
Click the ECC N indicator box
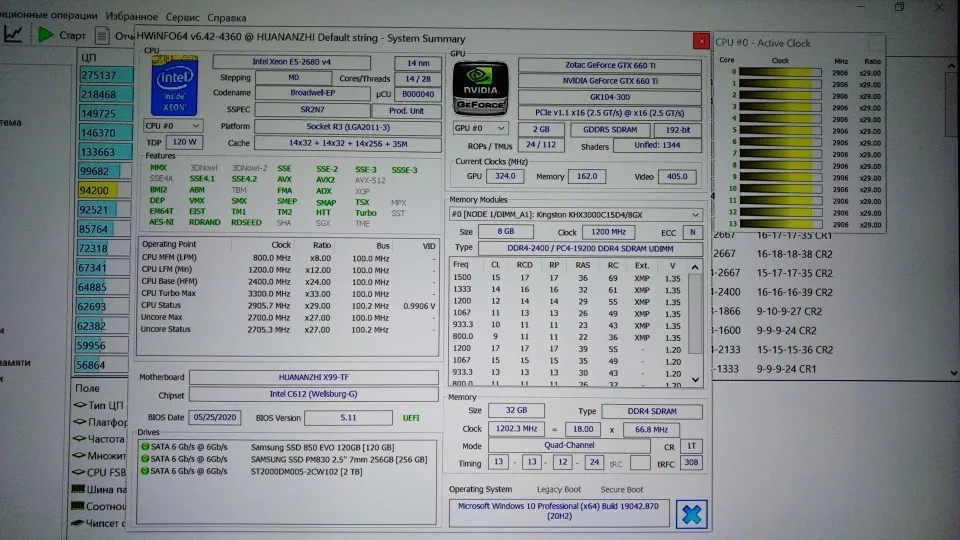point(692,233)
